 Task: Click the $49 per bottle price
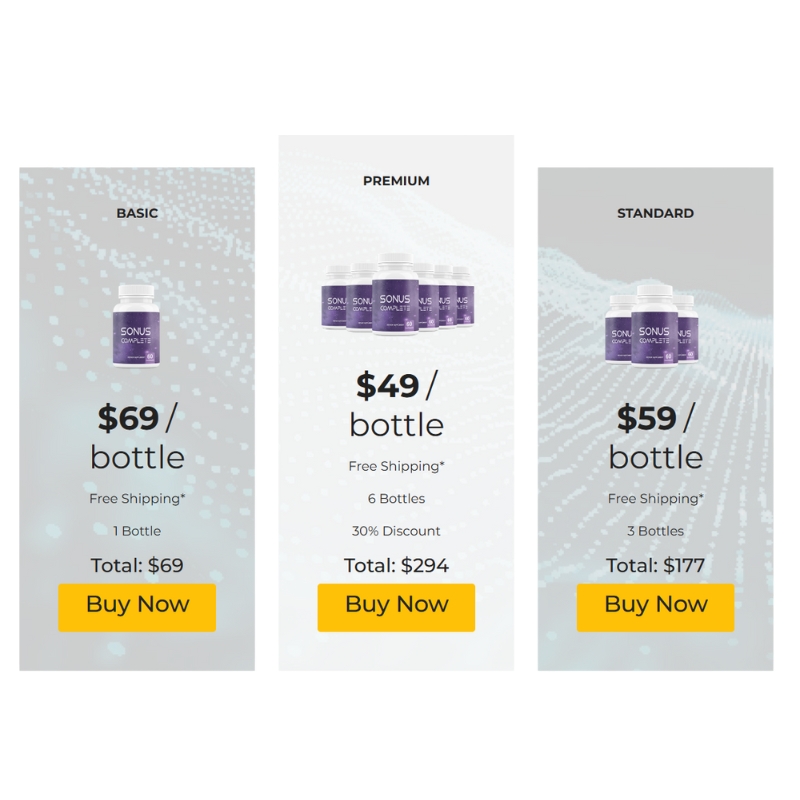point(396,404)
